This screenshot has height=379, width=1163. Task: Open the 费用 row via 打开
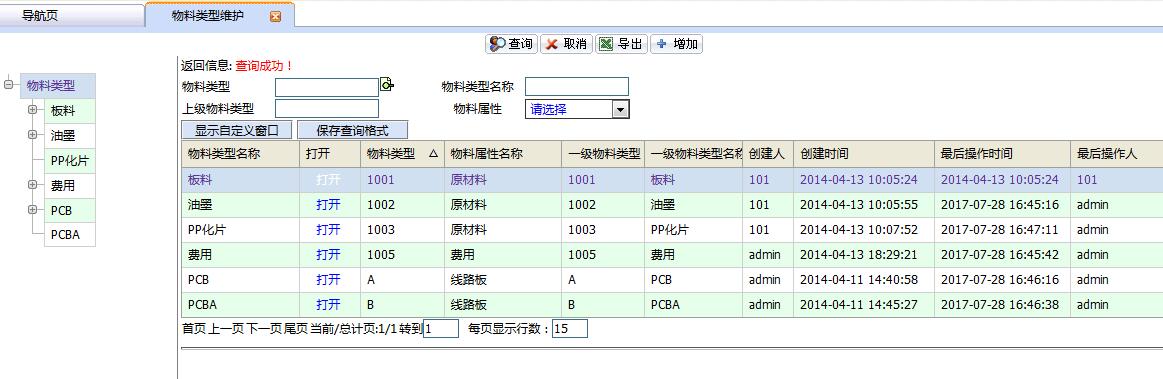tap(329, 254)
